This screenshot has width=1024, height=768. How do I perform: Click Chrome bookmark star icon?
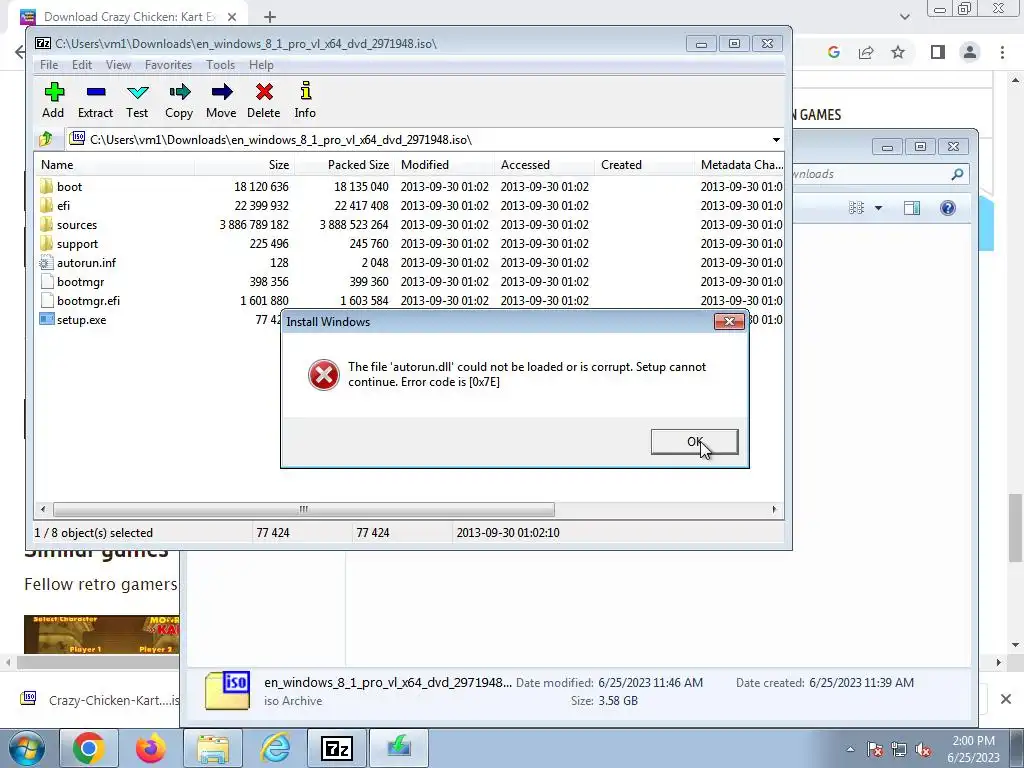(x=898, y=52)
